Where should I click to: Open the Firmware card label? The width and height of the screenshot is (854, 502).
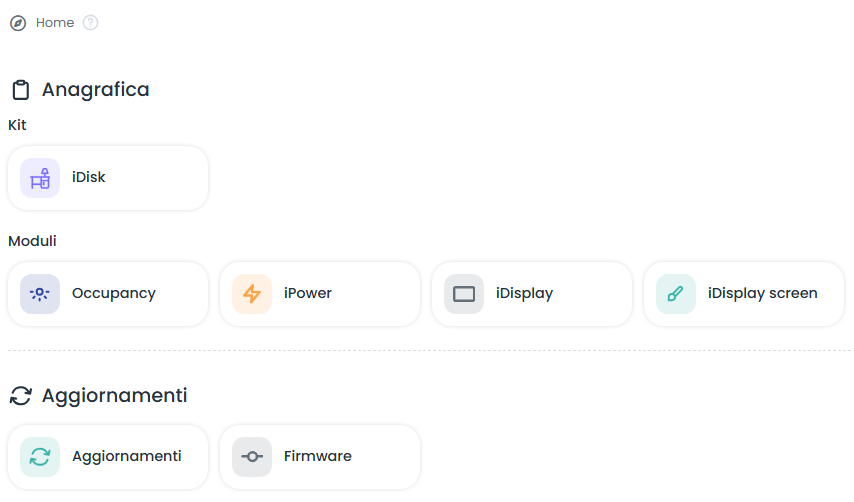coord(318,457)
